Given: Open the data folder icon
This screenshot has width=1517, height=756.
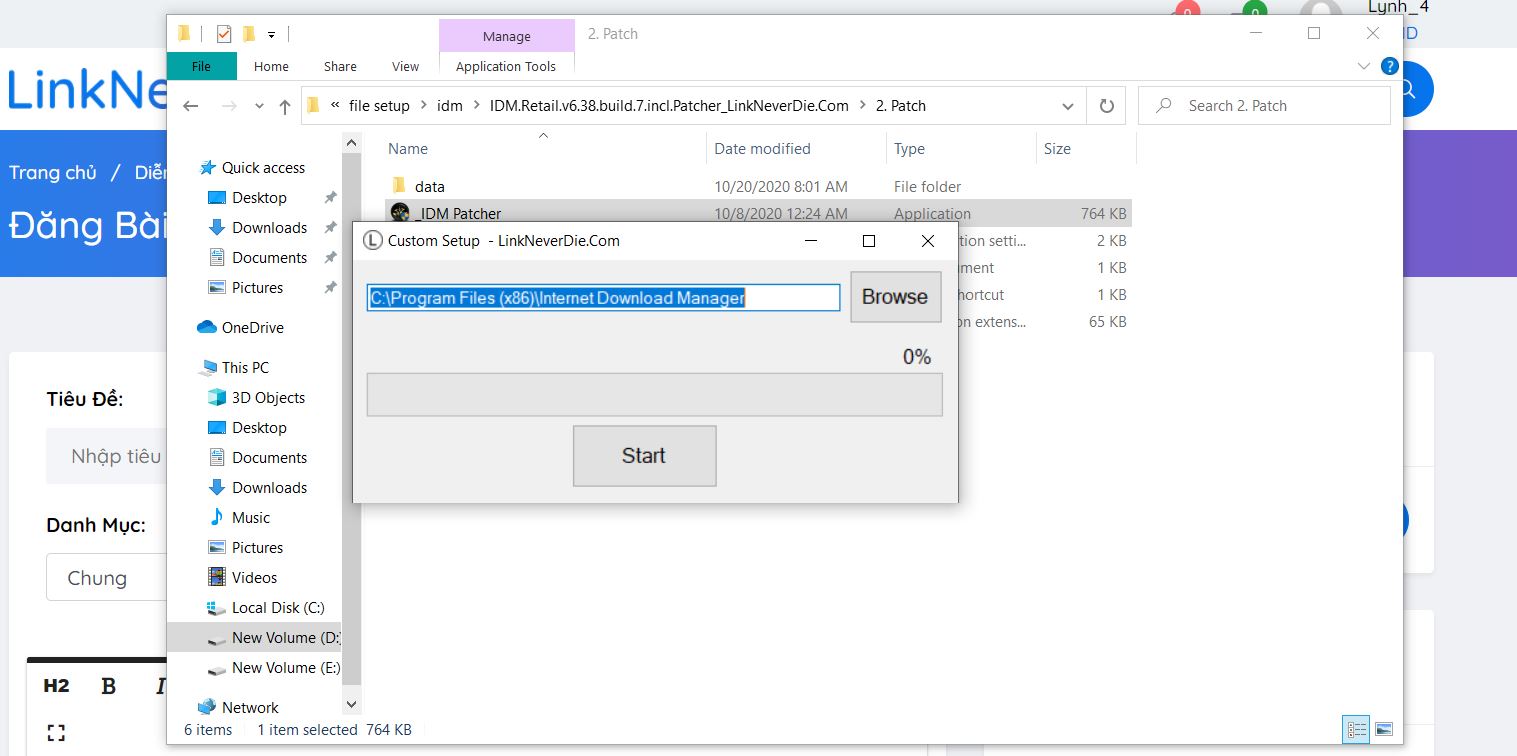Looking at the screenshot, I should click(400, 186).
